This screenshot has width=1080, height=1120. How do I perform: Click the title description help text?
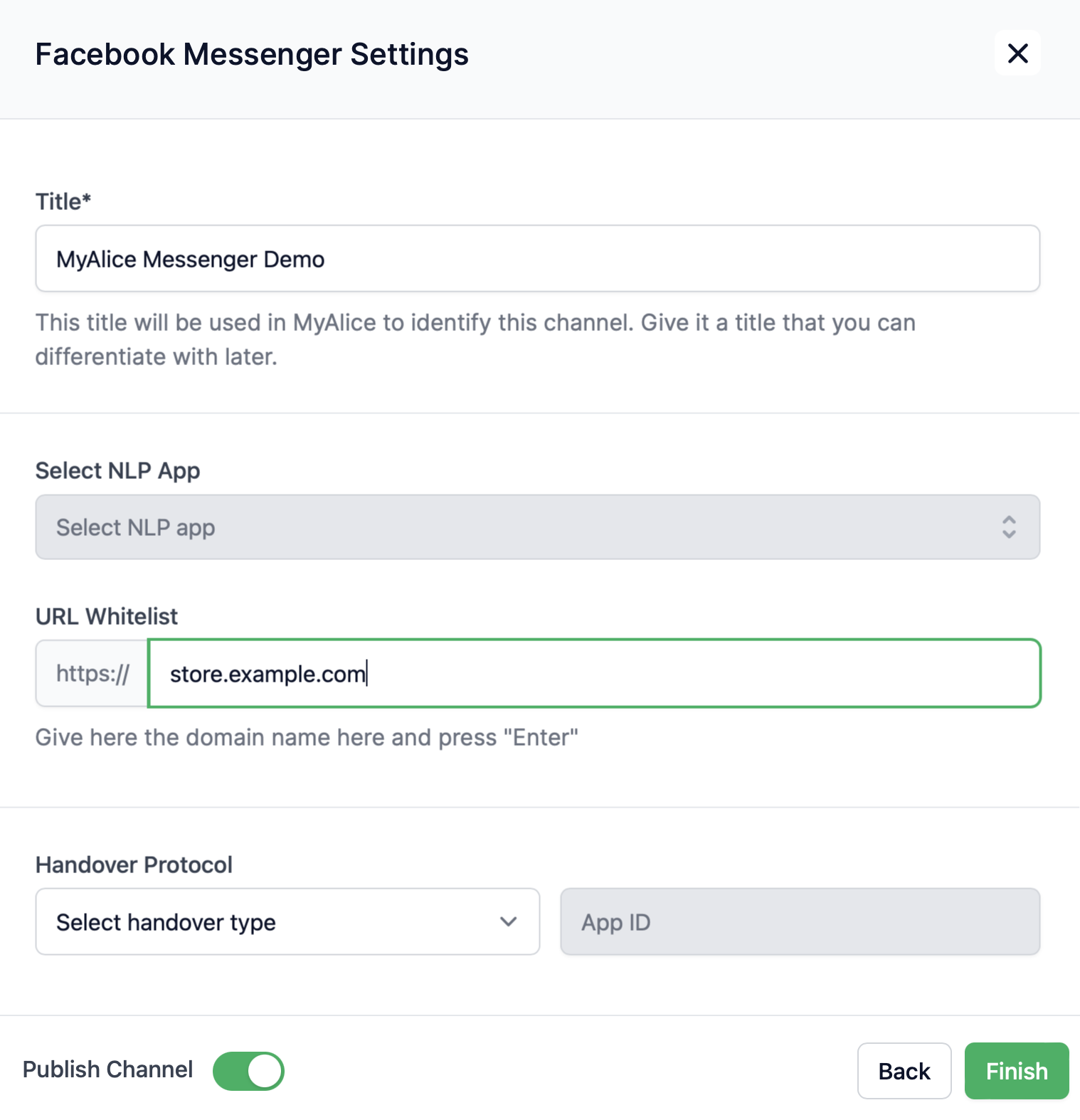(475, 339)
